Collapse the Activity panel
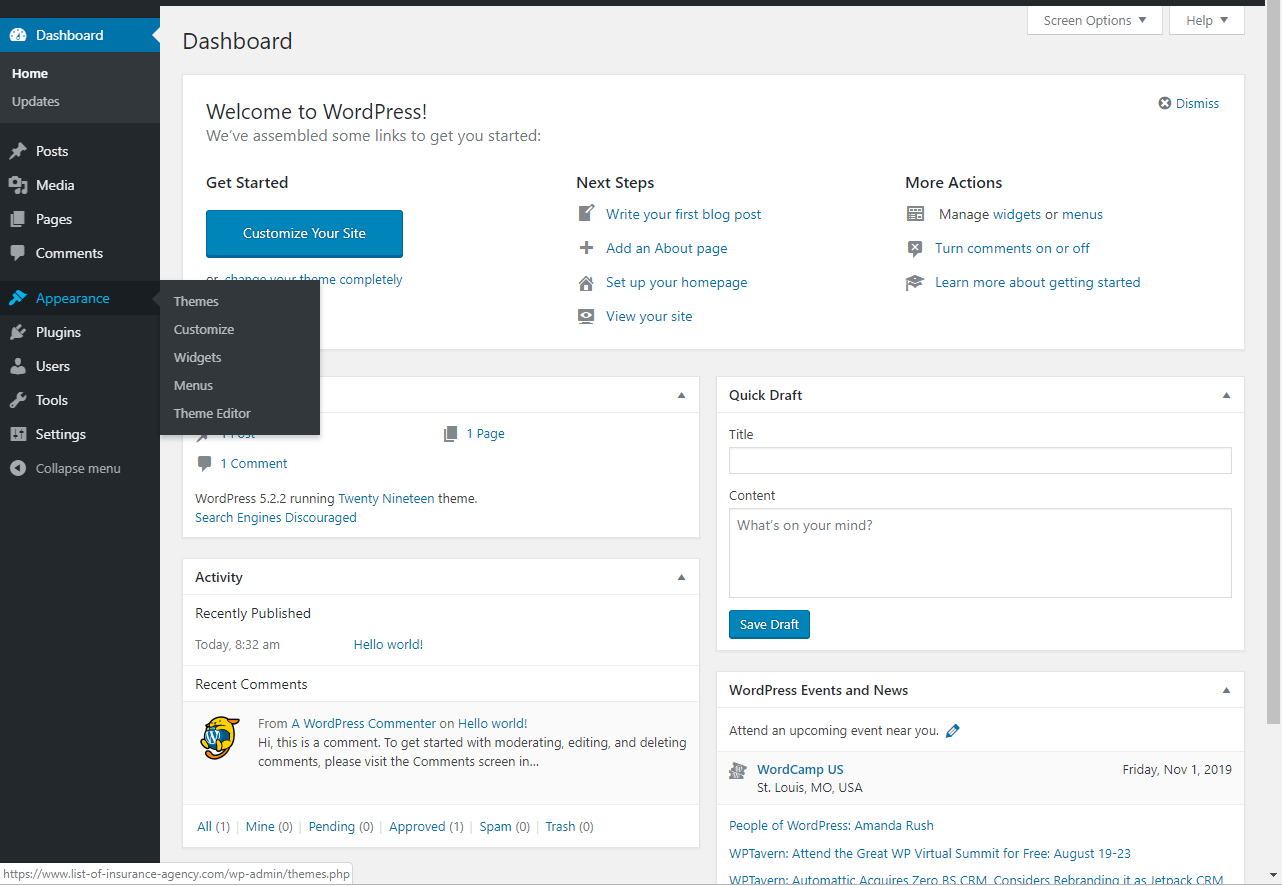Image resolution: width=1282 pixels, height=886 pixels. 682,577
